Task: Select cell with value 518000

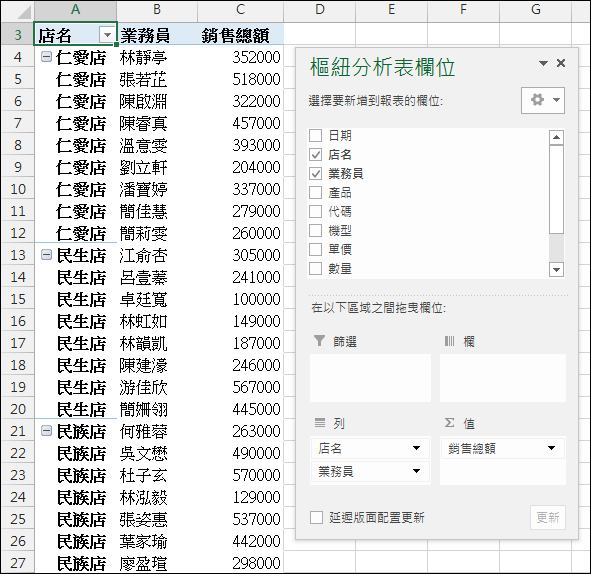Action: pos(240,79)
